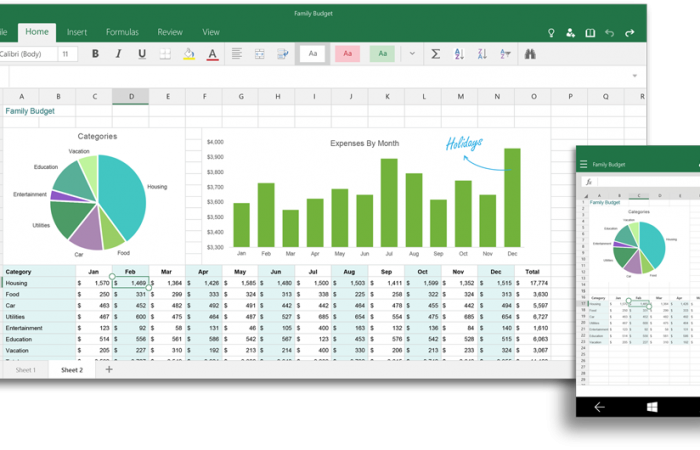
Task: Click the font size 11 field
Action: point(67,54)
